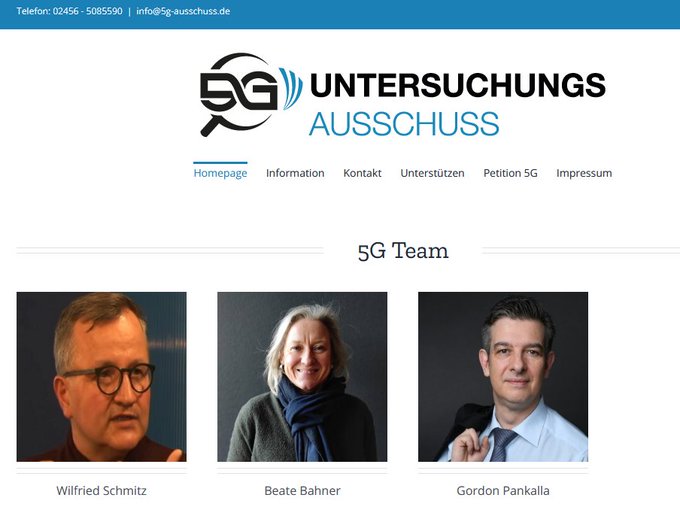
Task: Select the Unterstützen menu entry
Action: click(x=432, y=173)
